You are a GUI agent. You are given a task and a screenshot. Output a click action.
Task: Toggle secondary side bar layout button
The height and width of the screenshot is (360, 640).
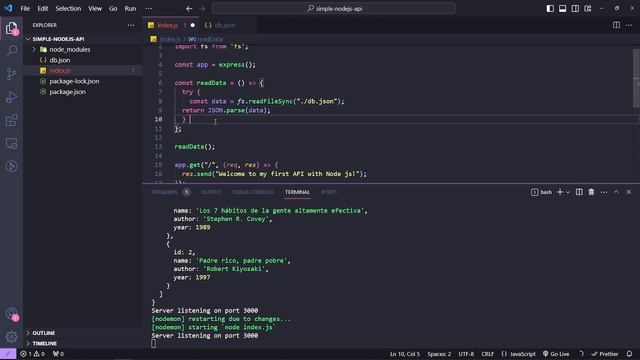click(575, 9)
